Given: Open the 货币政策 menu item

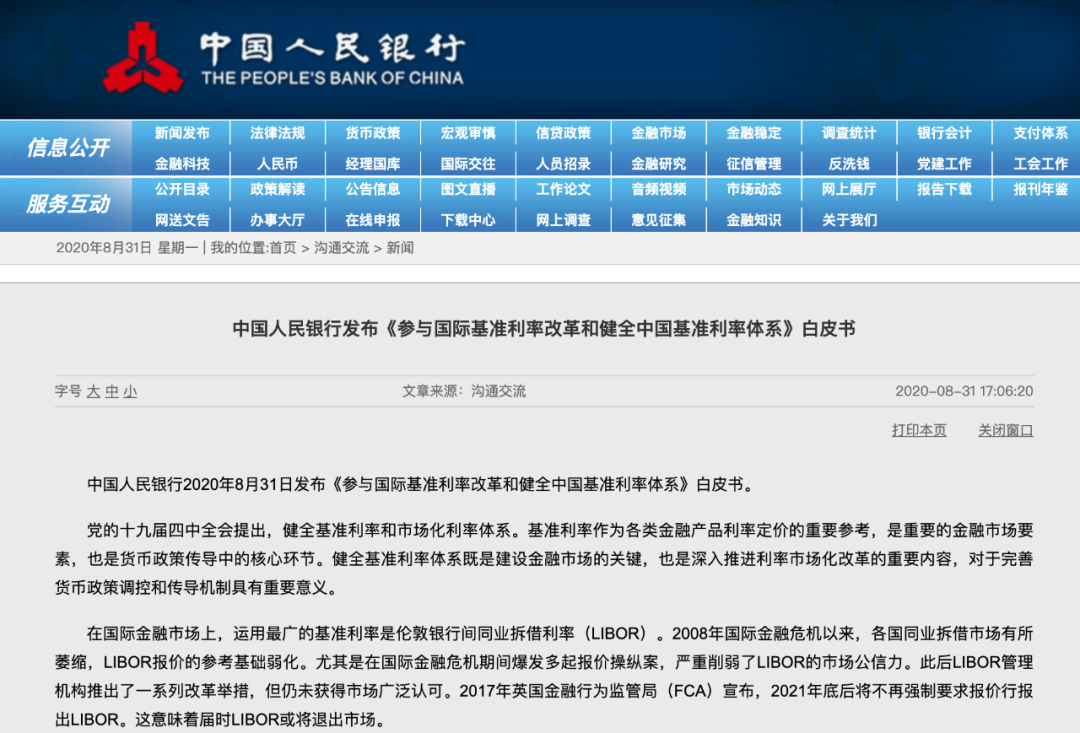Looking at the screenshot, I should point(373,133).
